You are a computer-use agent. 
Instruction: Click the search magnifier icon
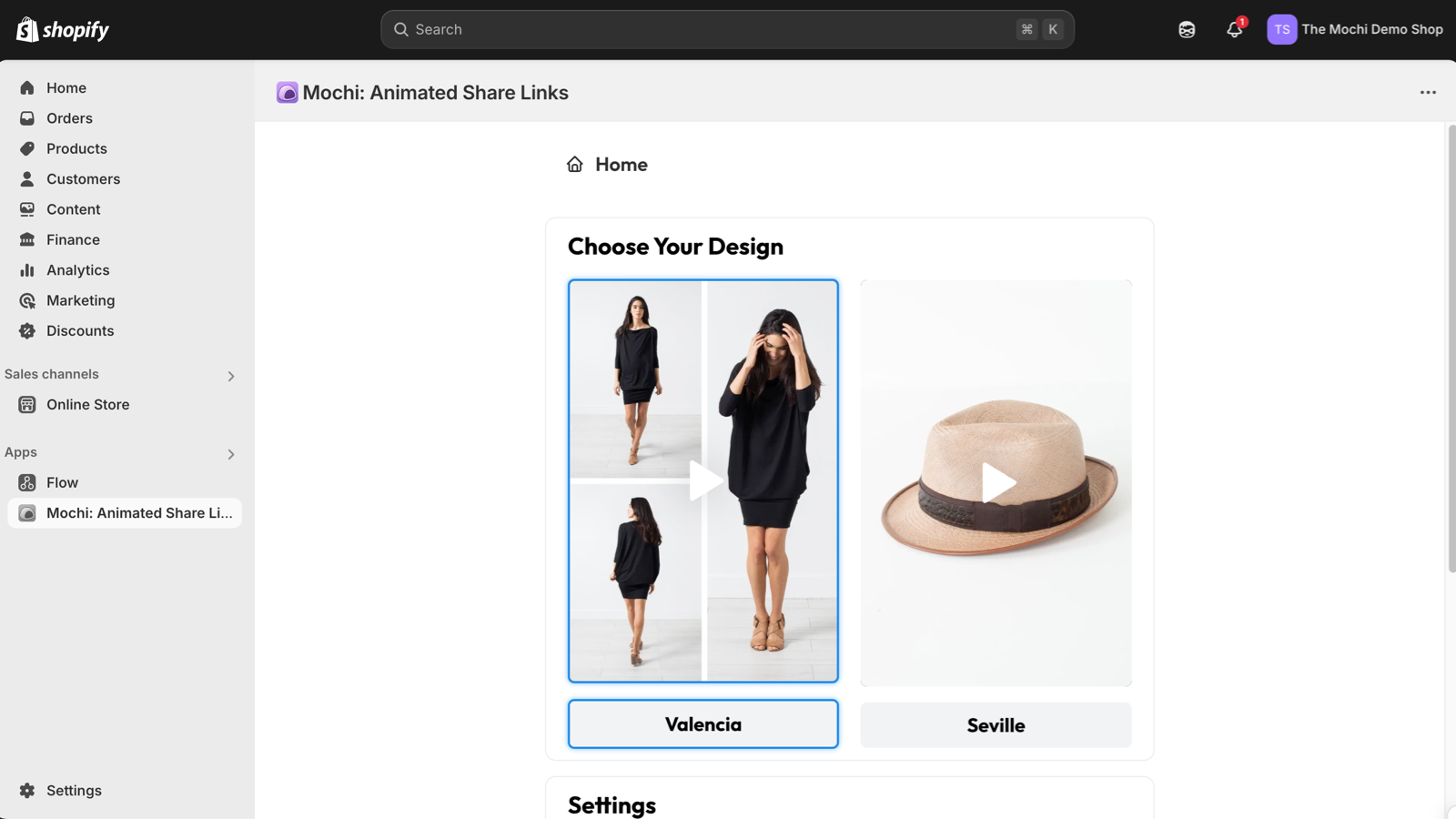coord(400,29)
